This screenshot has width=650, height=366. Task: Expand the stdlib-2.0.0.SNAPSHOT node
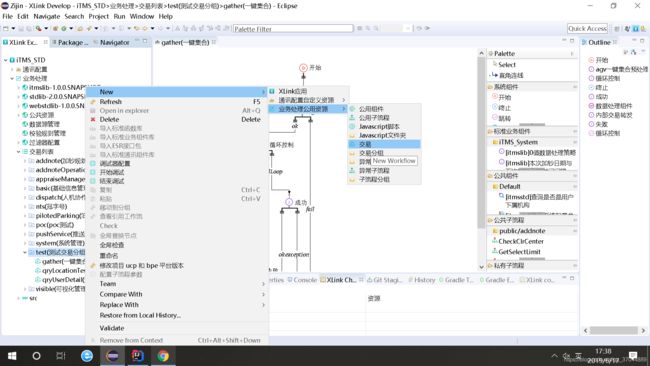pos(18,97)
